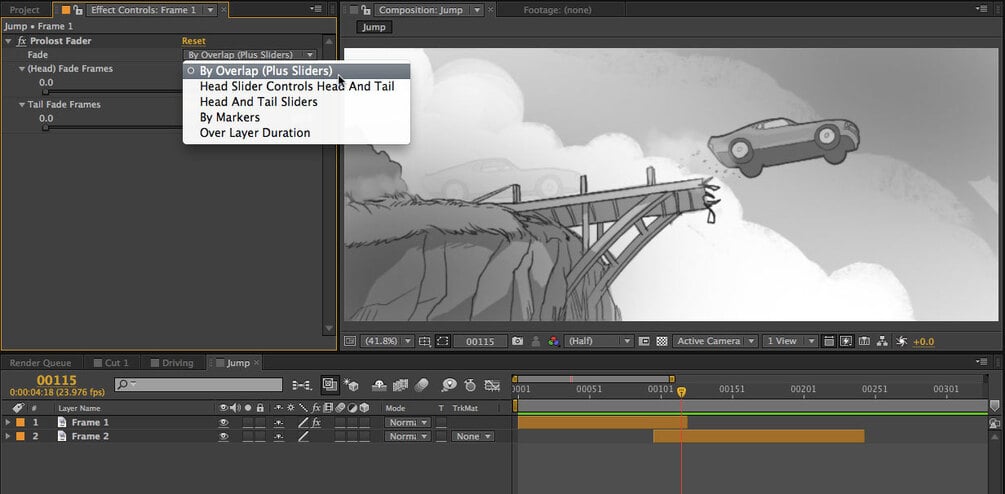Toggle the Region of Interest icon
The height and width of the screenshot is (494, 1005).
coord(442,342)
